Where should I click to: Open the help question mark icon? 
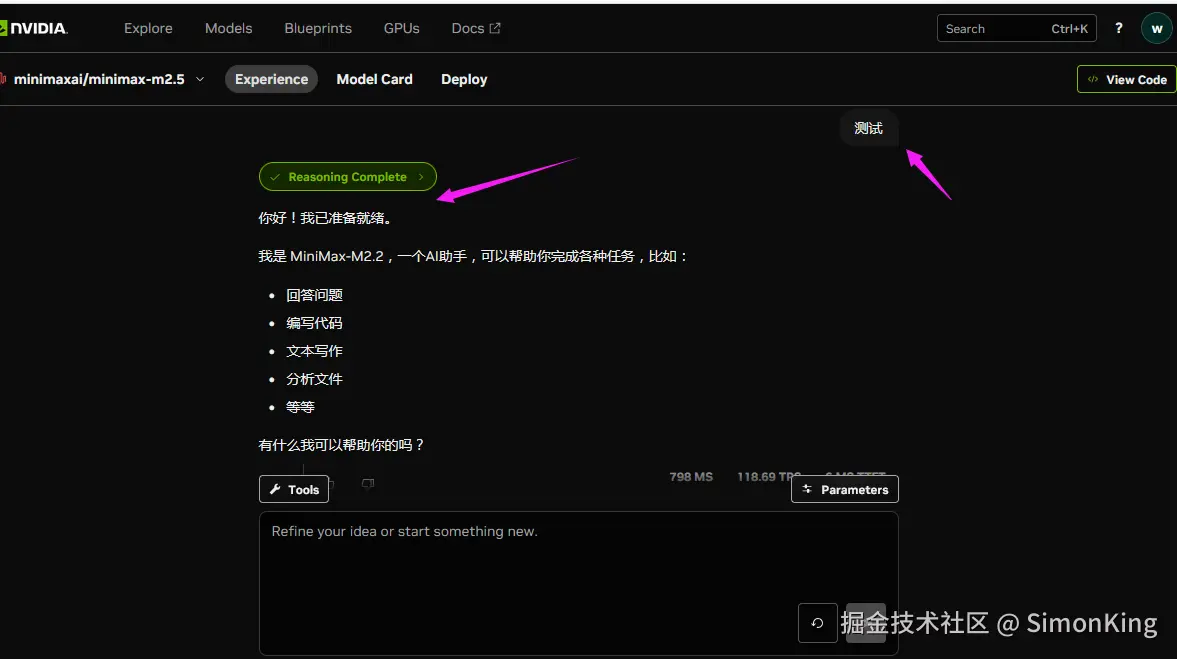pos(1118,28)
